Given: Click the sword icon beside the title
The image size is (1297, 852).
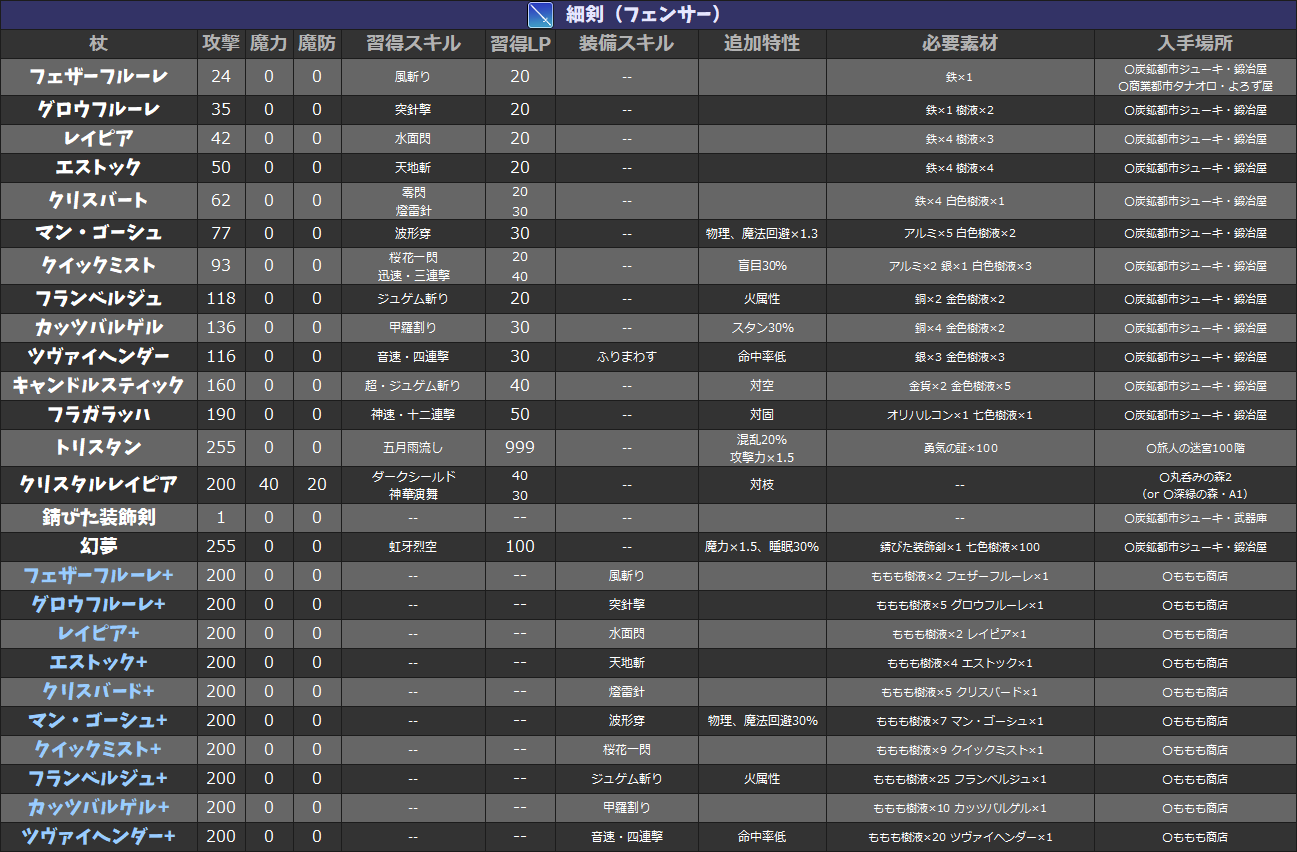Looking at the screenshot, I should pos(540,15).
